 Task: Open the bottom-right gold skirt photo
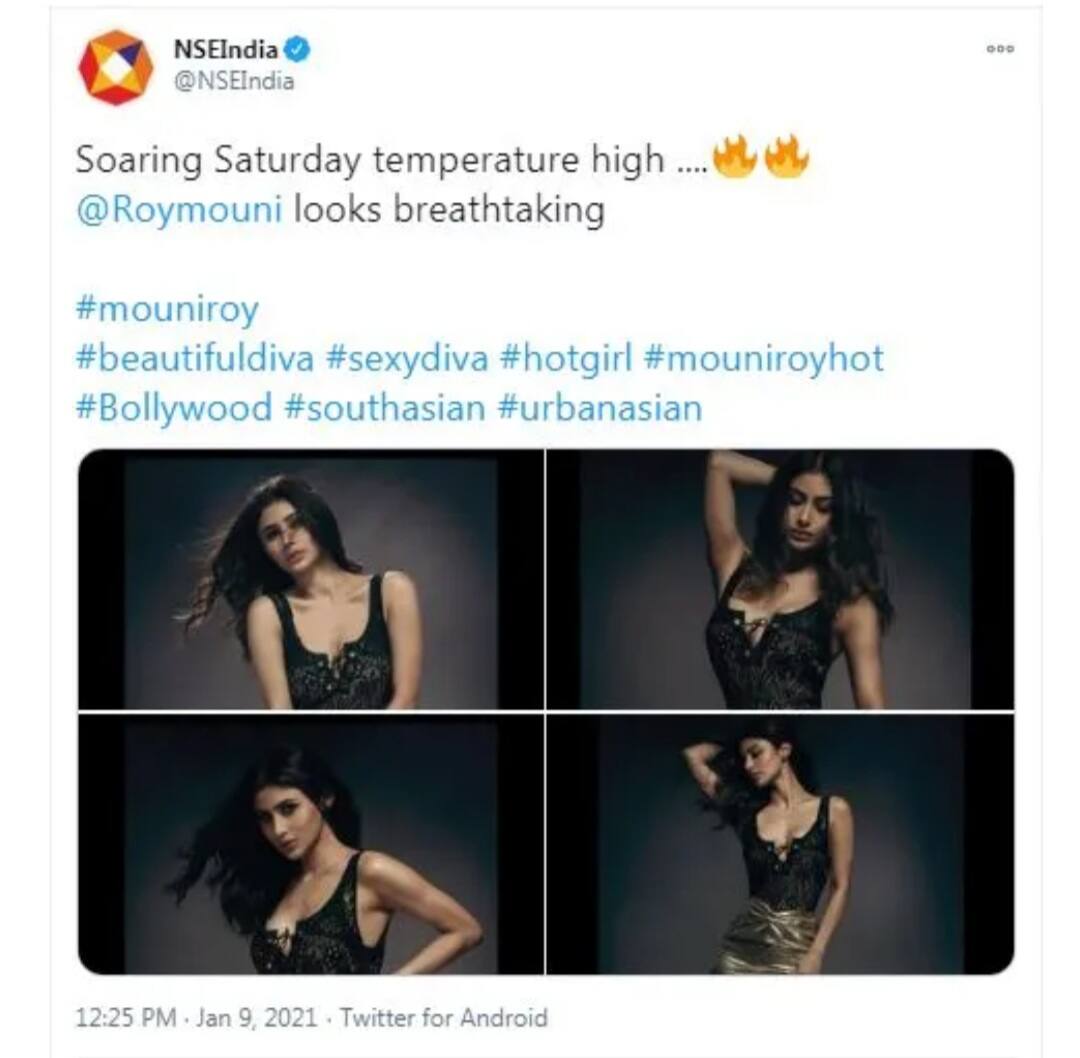pos(780,844)
